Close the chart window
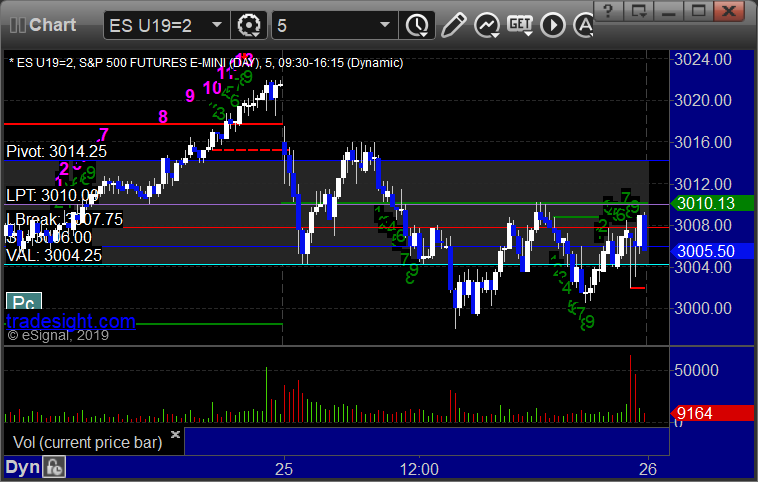 (729, 11)
